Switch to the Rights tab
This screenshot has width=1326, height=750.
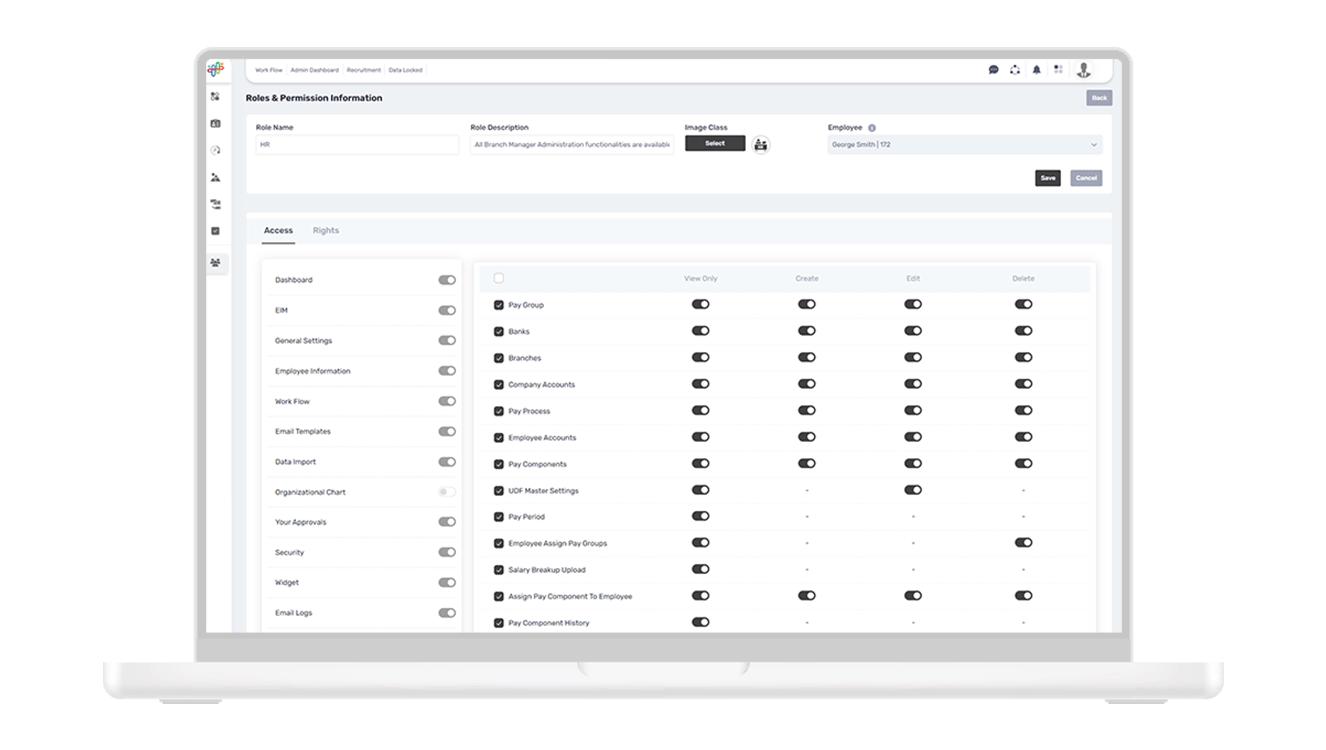326,231
